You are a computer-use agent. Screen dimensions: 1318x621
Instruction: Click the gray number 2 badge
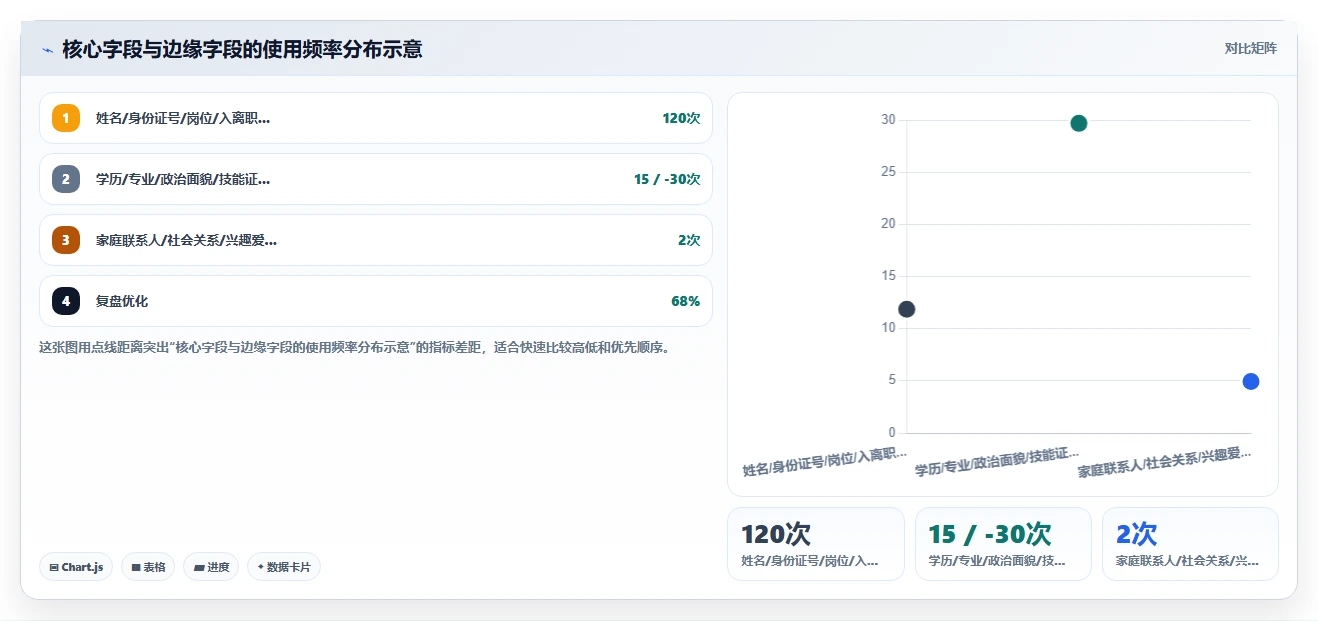coord(66,179)
